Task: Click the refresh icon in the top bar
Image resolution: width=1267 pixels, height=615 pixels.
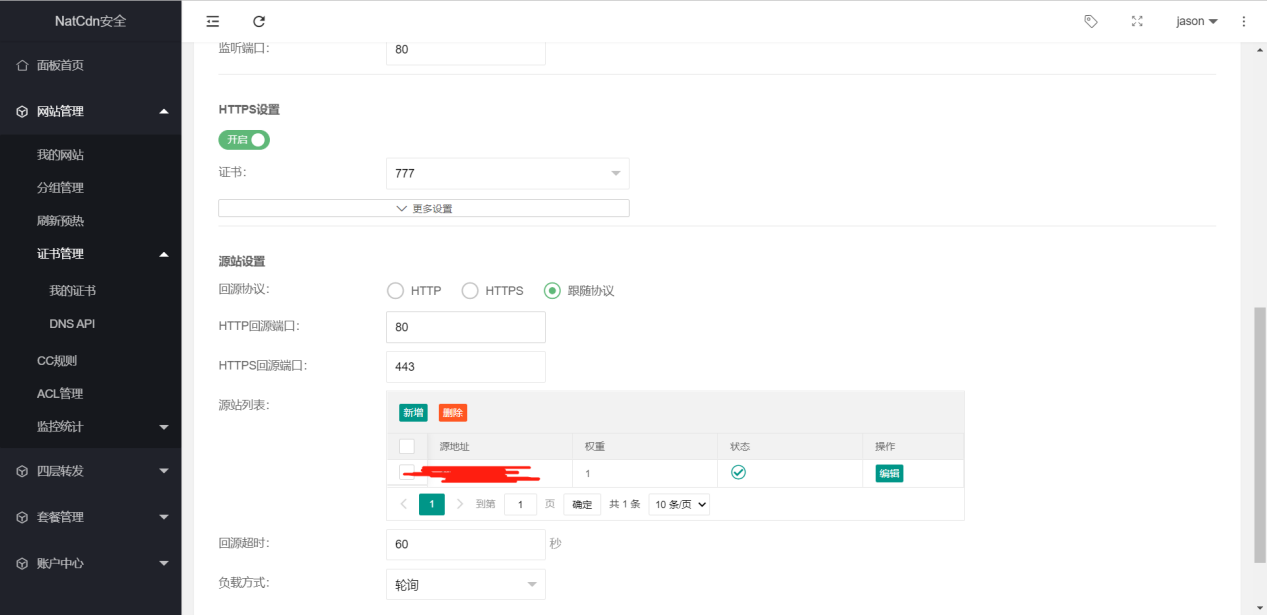Action: (259, 21)
